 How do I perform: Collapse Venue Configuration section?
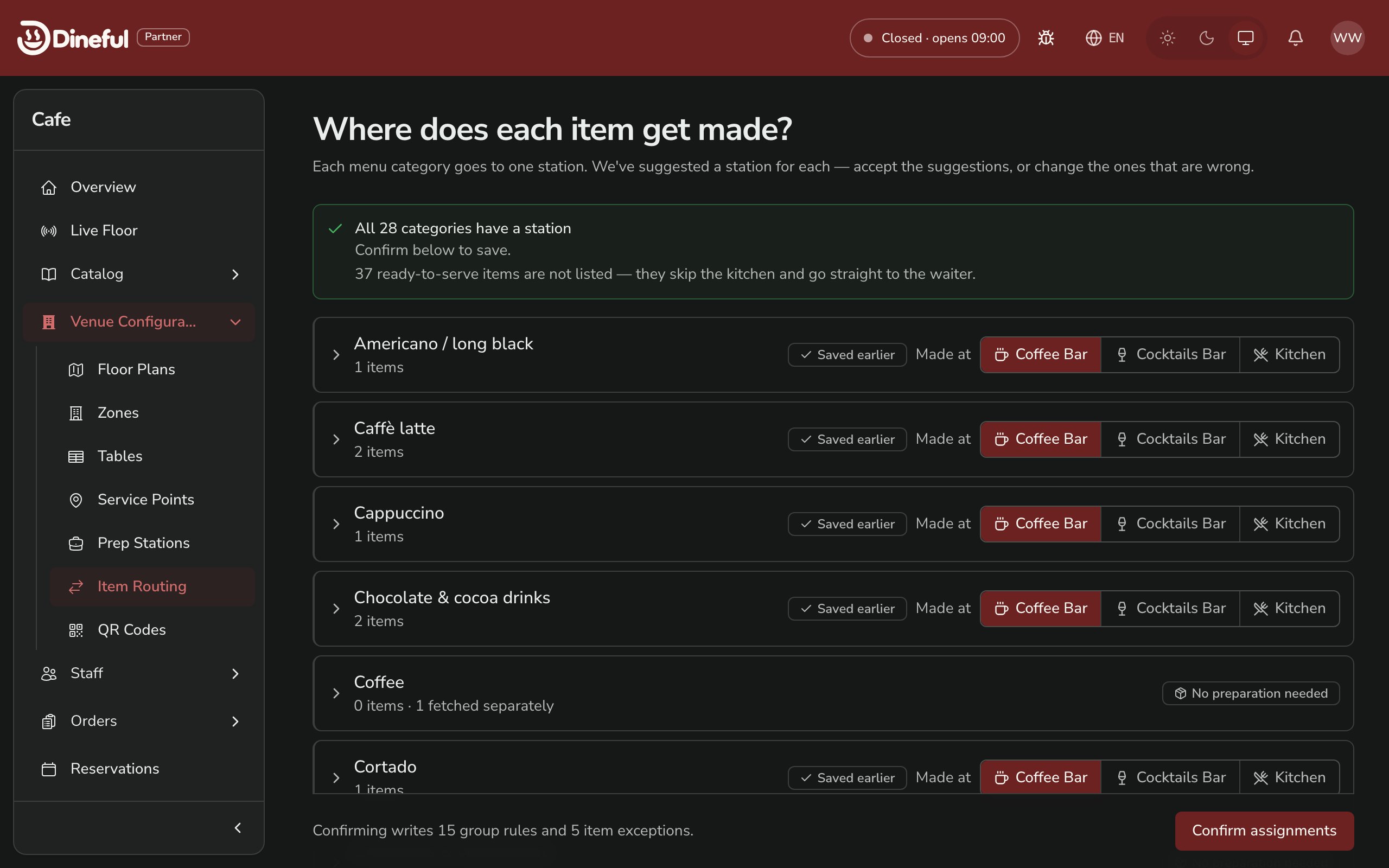(x=139, y=322)
